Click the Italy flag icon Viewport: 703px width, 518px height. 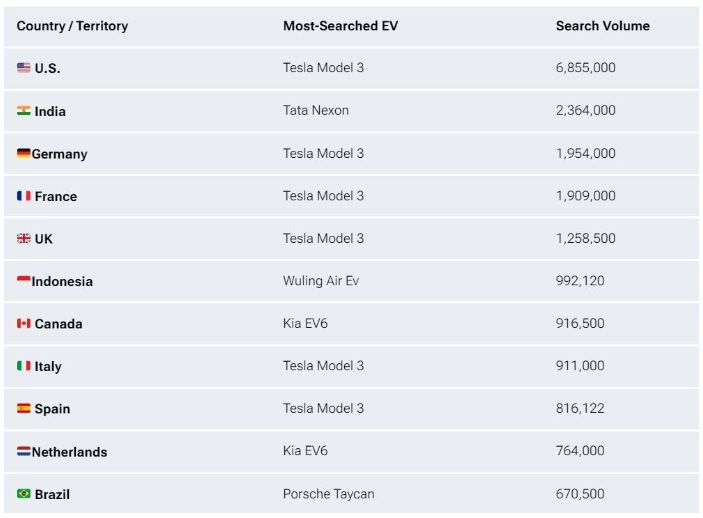(x=24, y=366)
